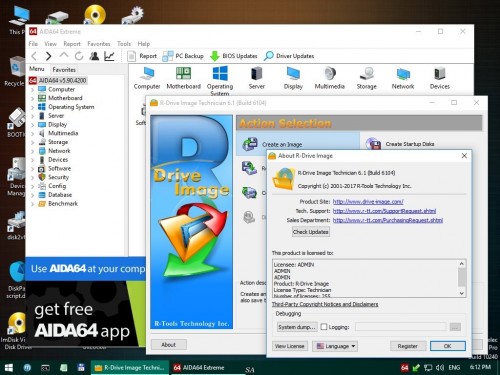The width and height of the screenshot is (500, 375).
Task: Click the AIDA64 tray icon in taskbar
Action: [x=405, y=368]
